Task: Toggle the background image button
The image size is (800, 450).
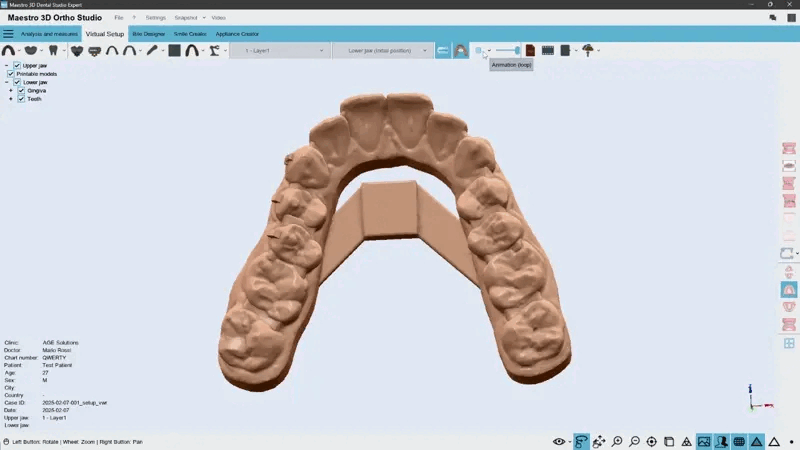Action: pos(704,441)
